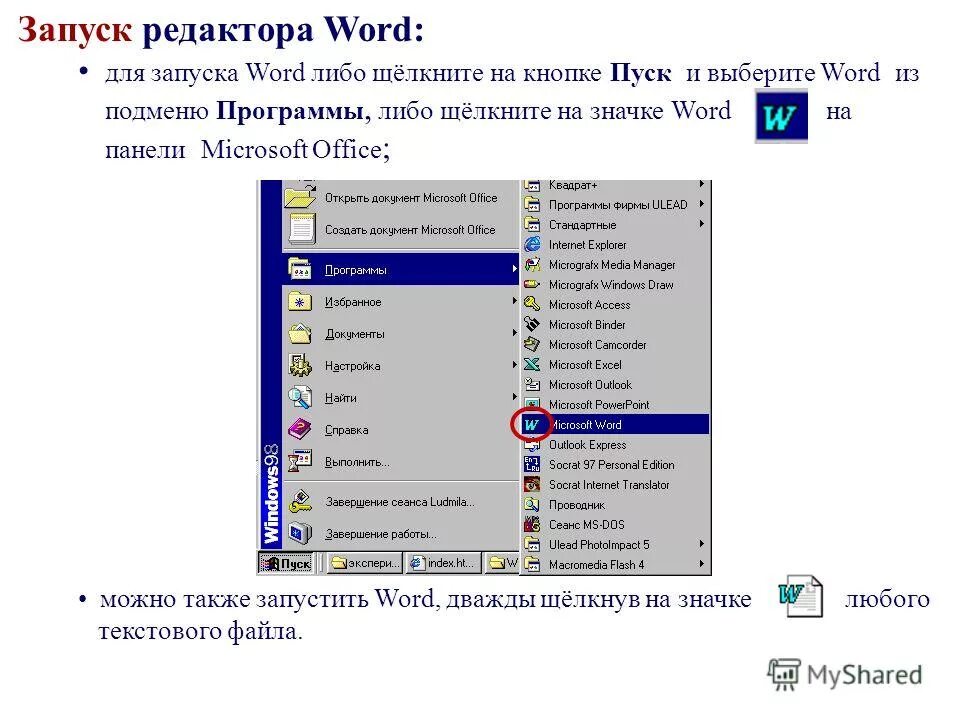The width and height of the screenshot is (960, 720).
Task: Click the Microsoft Word icon in Programs list
Action: coord(531,425)
